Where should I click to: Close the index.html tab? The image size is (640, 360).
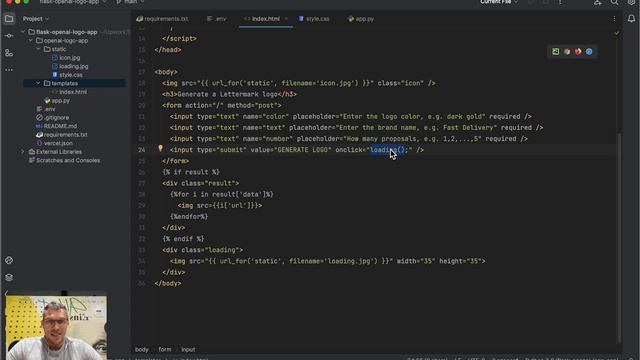point(286,19)
